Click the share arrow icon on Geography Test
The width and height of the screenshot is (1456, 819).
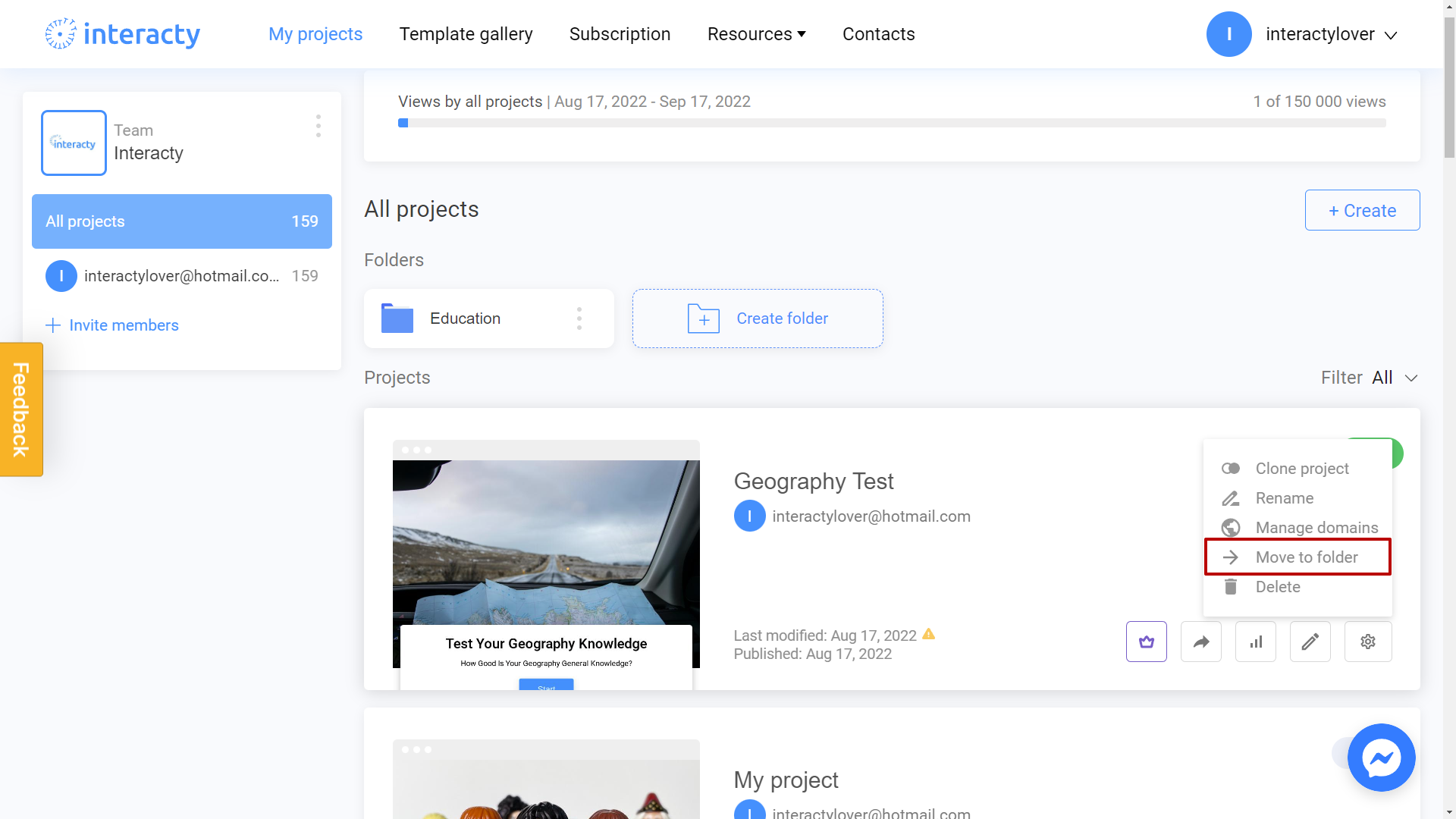[1200, 641]
